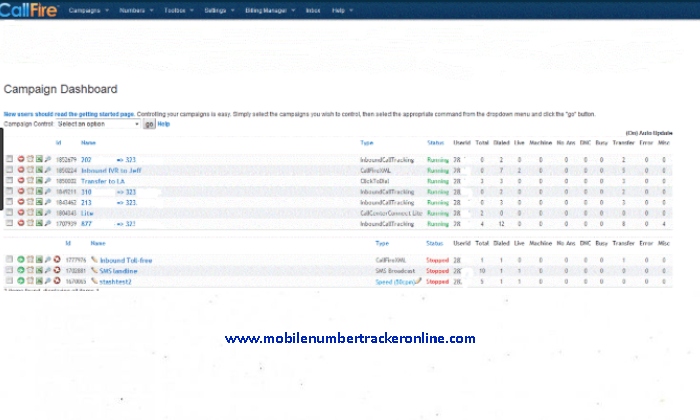Click green start icon for Inbound Toll-free campaign
Viewport: 700px width, 420px height.
tap(20, 260)
